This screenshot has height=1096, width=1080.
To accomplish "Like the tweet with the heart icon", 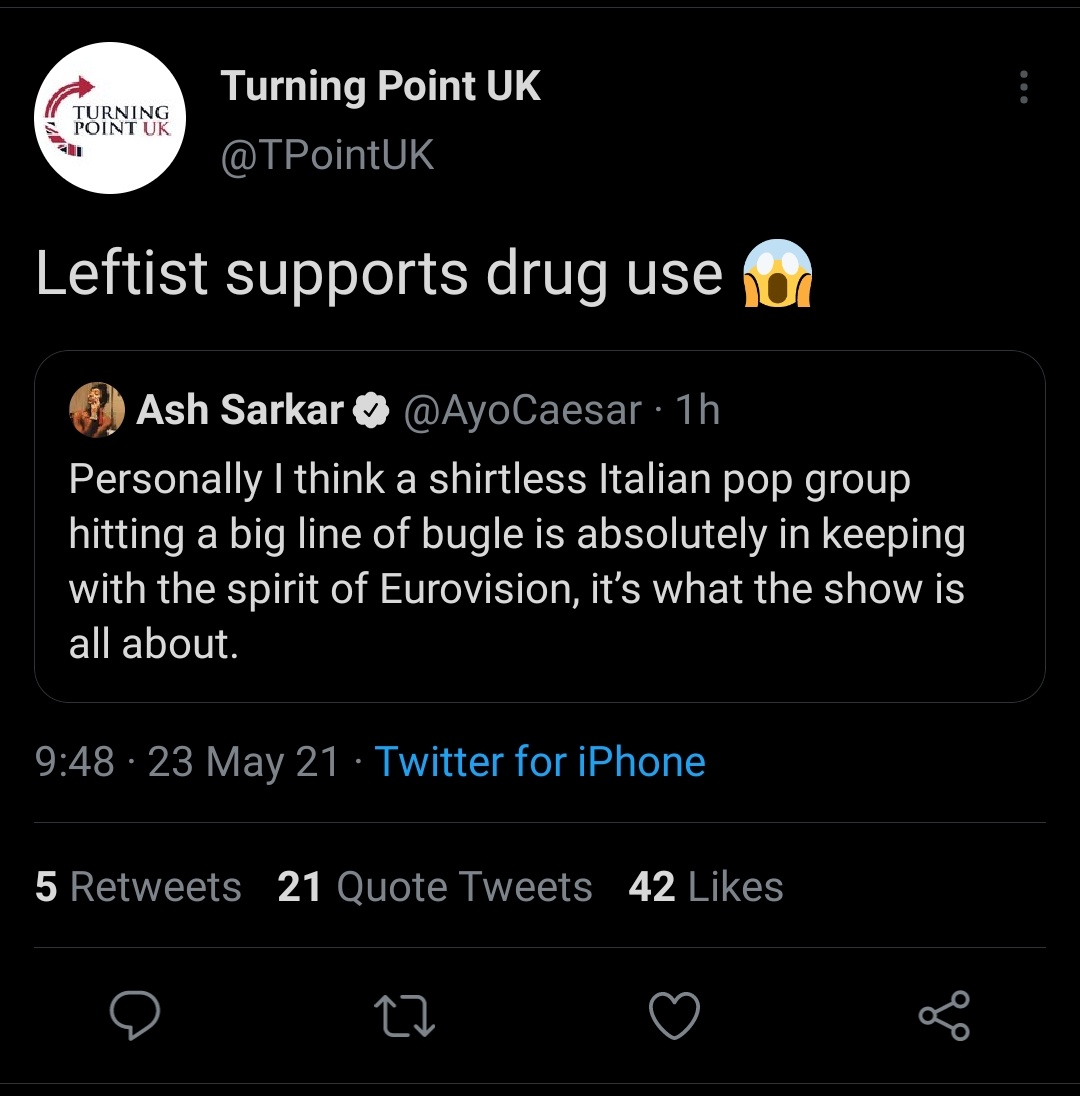I will coord(674,1016).
